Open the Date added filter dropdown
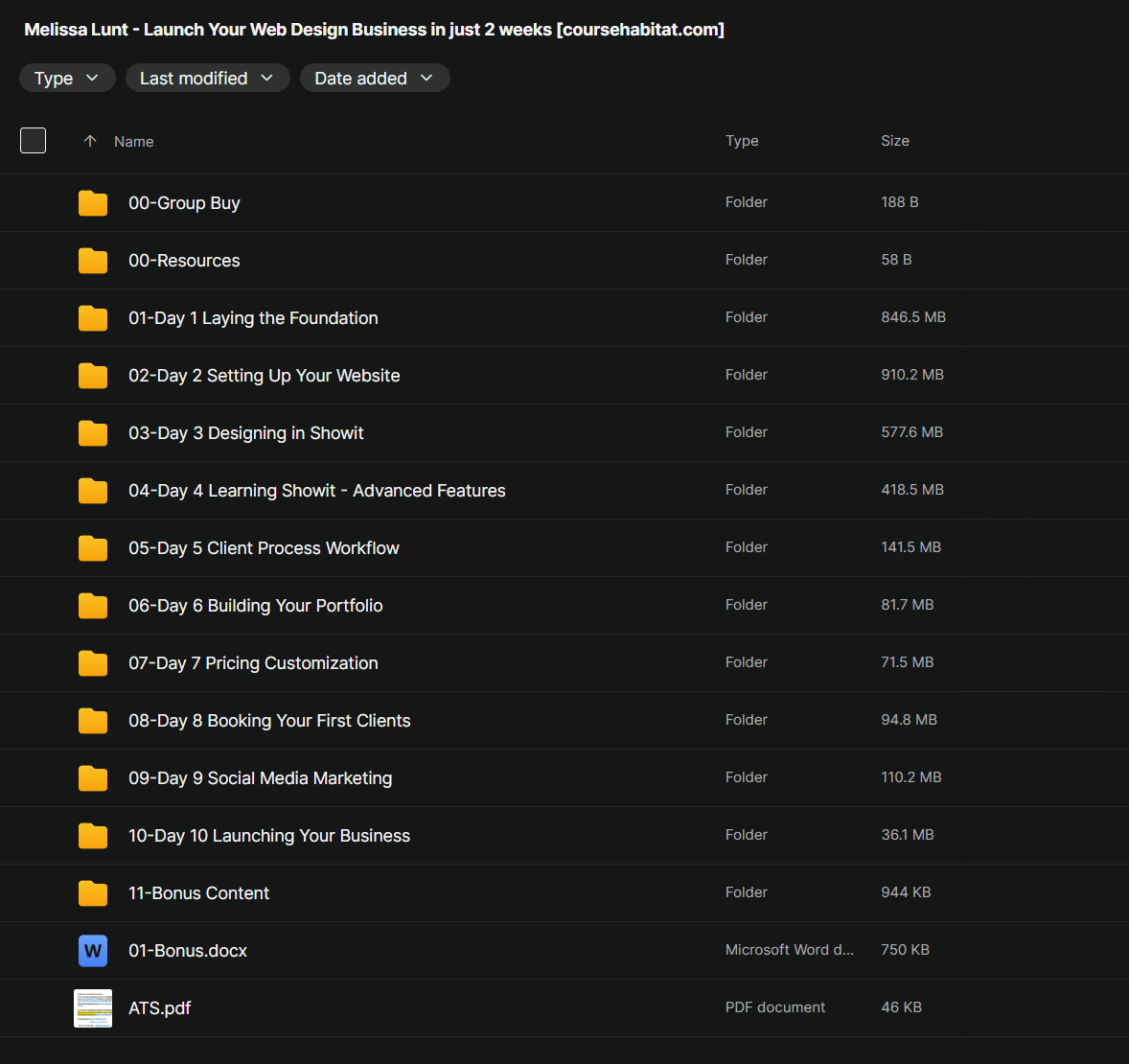The image size is (1129, 1064). [x=375, y=78]
